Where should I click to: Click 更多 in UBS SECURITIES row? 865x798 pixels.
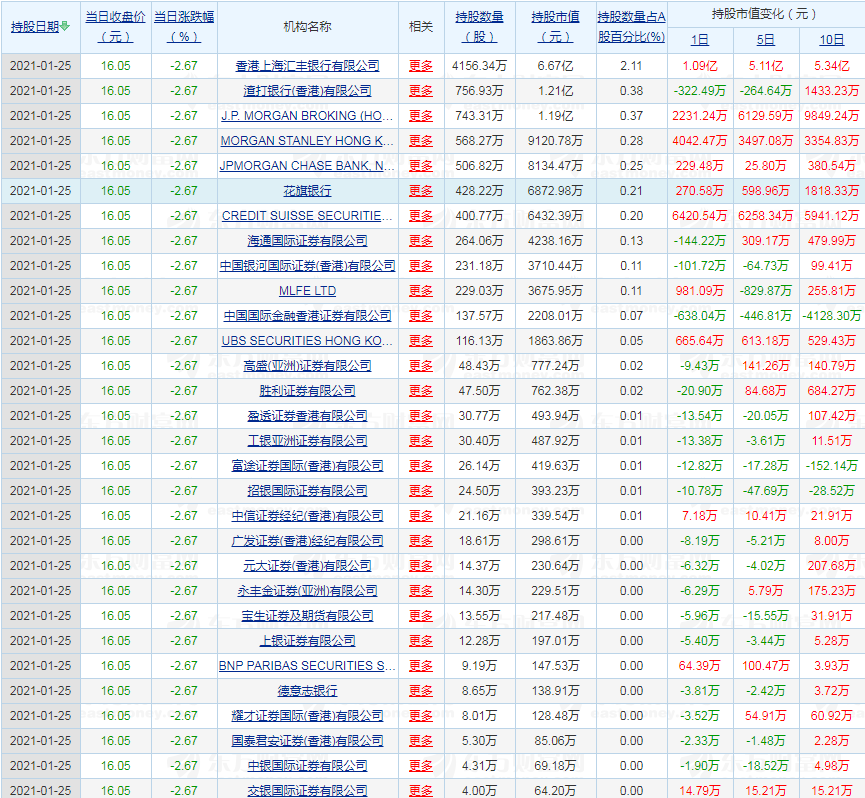point(421,341)
